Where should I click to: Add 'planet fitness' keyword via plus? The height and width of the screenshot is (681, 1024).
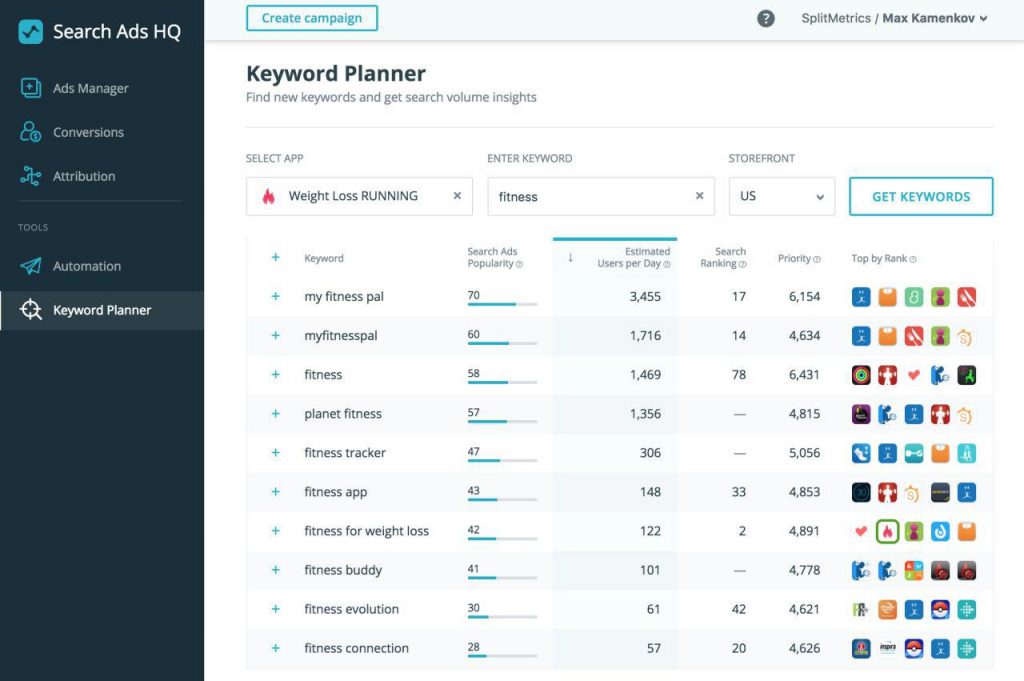point(275,413)
